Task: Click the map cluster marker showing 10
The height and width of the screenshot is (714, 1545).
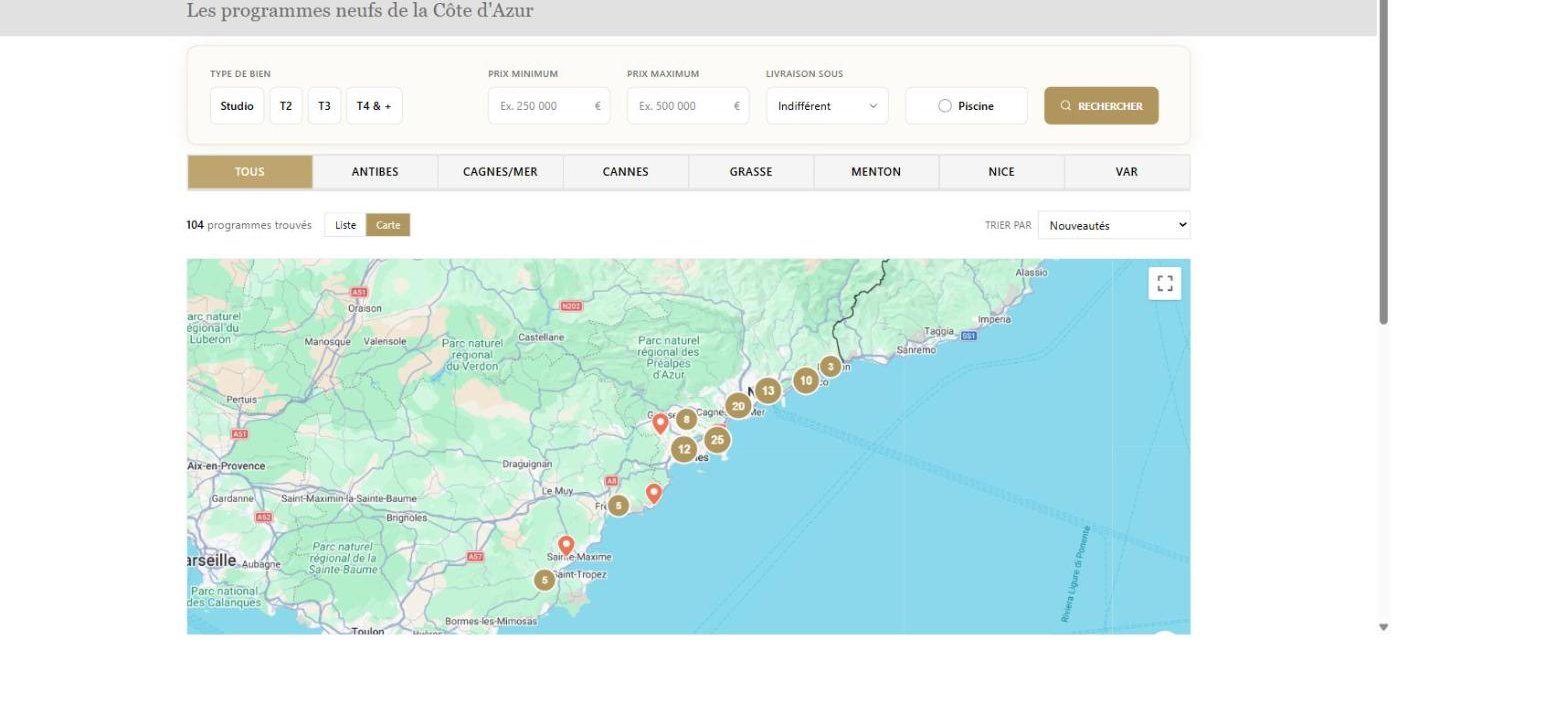Action: click(x=806, y=381)
